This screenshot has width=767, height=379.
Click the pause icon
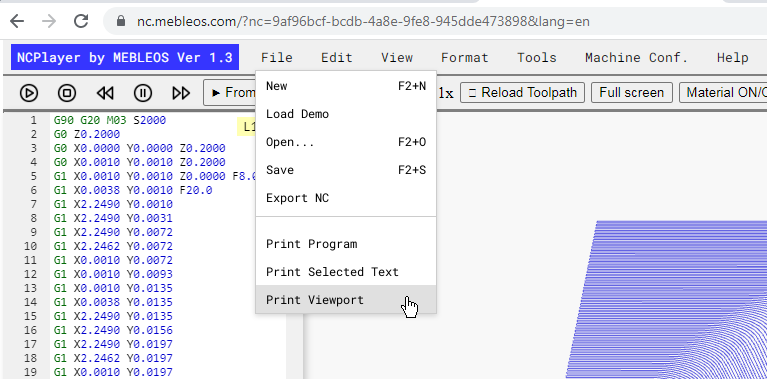pos(143,93)
